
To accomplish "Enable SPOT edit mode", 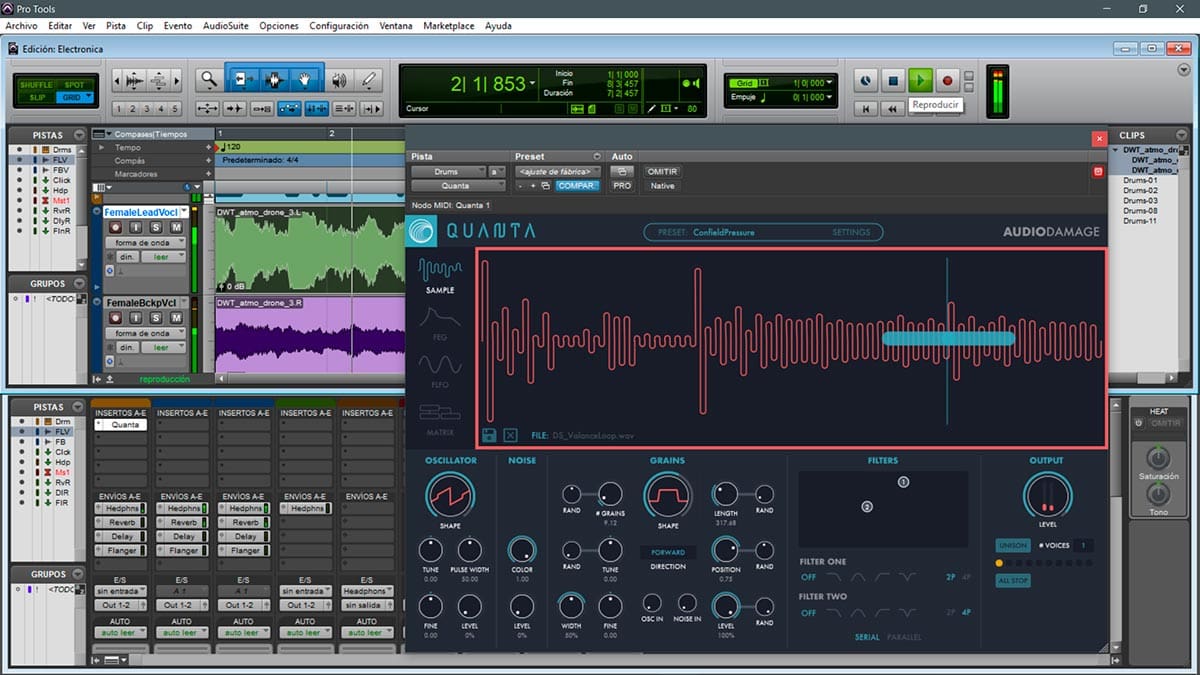I will coord(74,85).
